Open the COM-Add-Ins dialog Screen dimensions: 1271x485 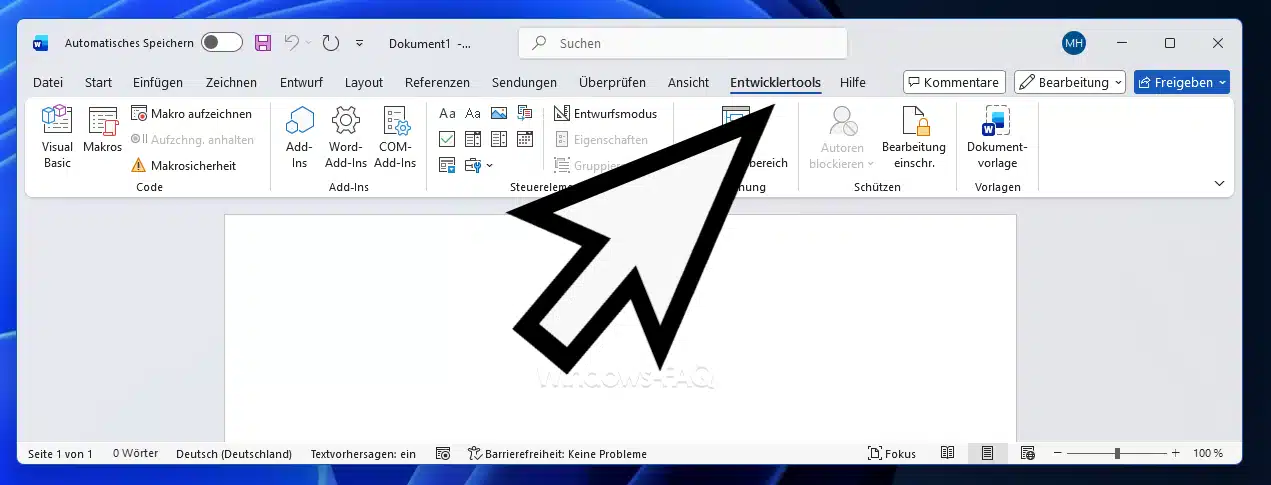[395, 137]
